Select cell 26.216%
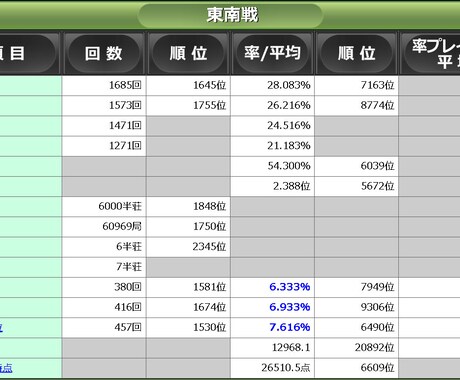 tap(272, 106)
